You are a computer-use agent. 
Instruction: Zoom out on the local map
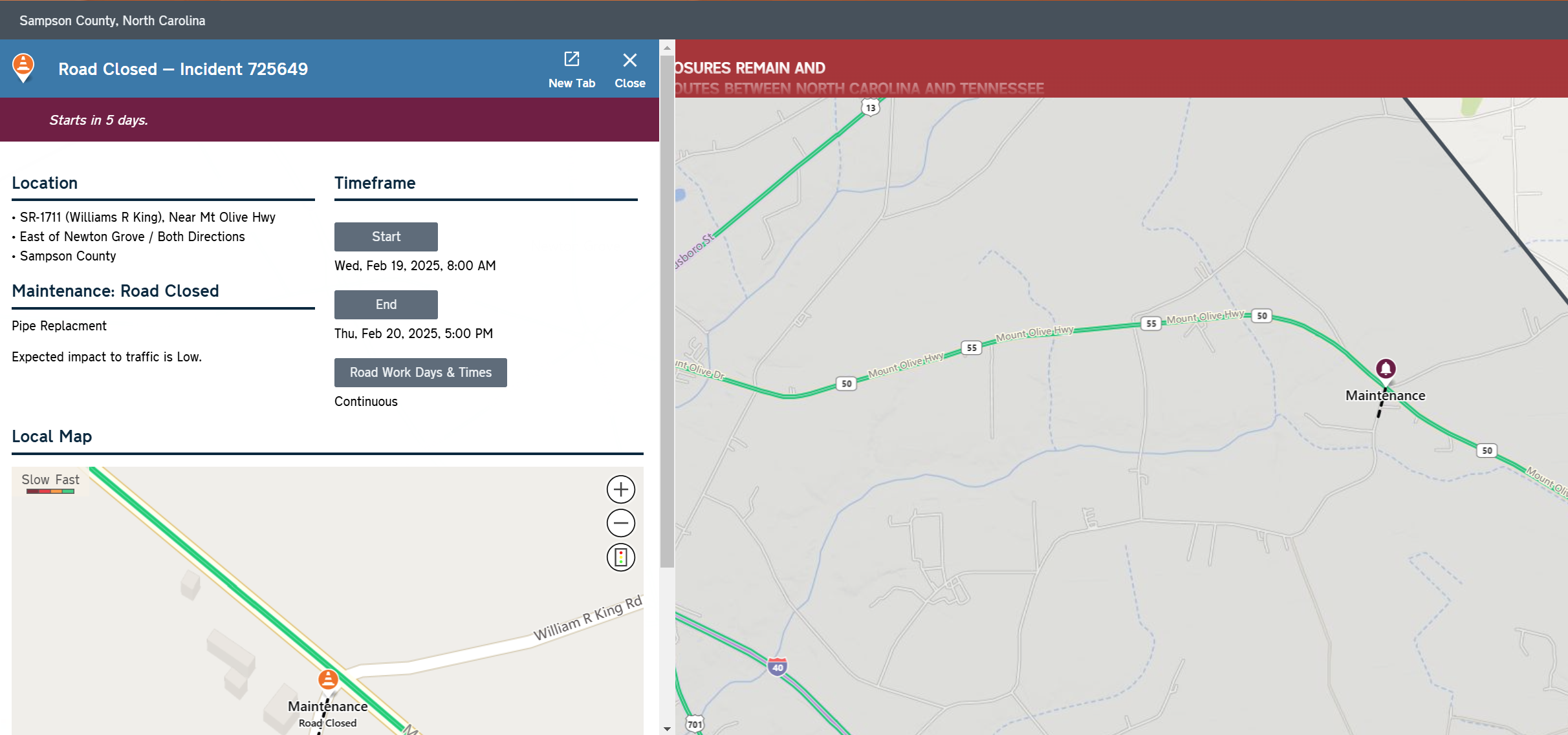click(x=620, y=523)
